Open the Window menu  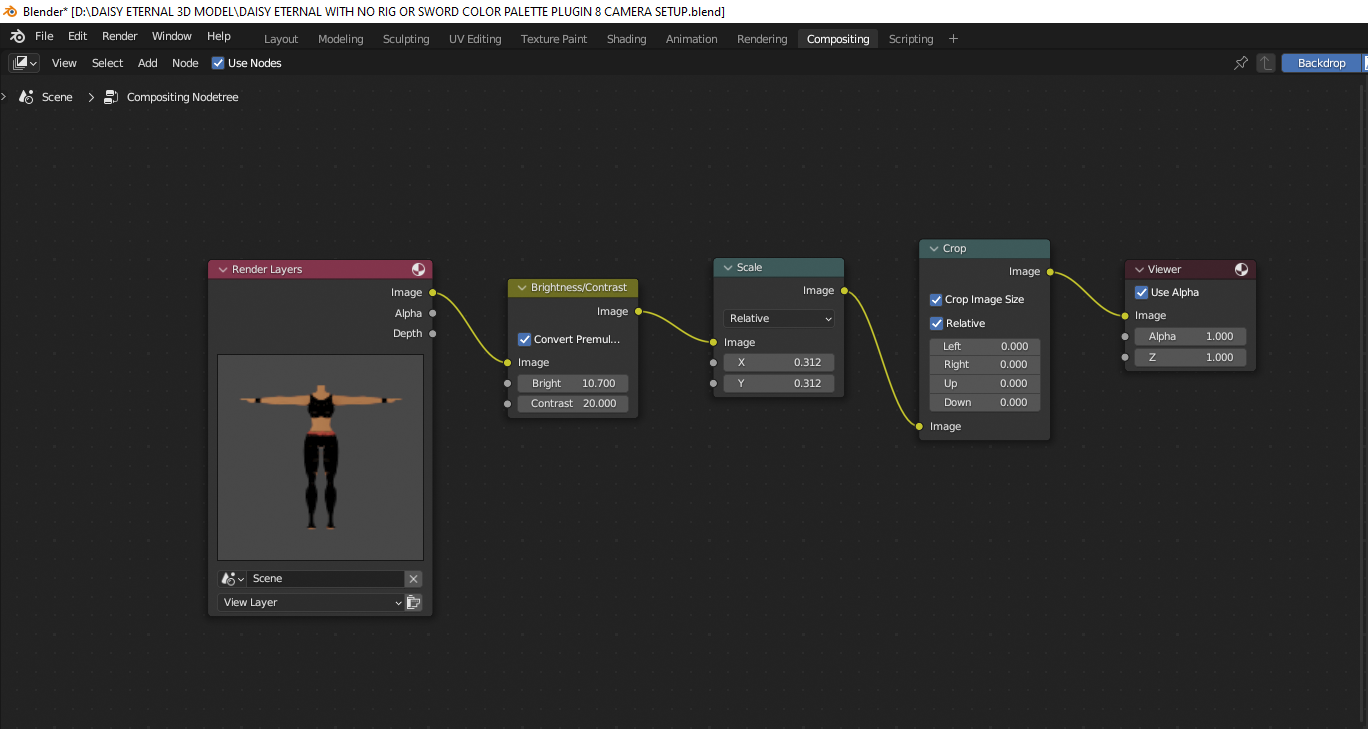[x=172, y=36]
